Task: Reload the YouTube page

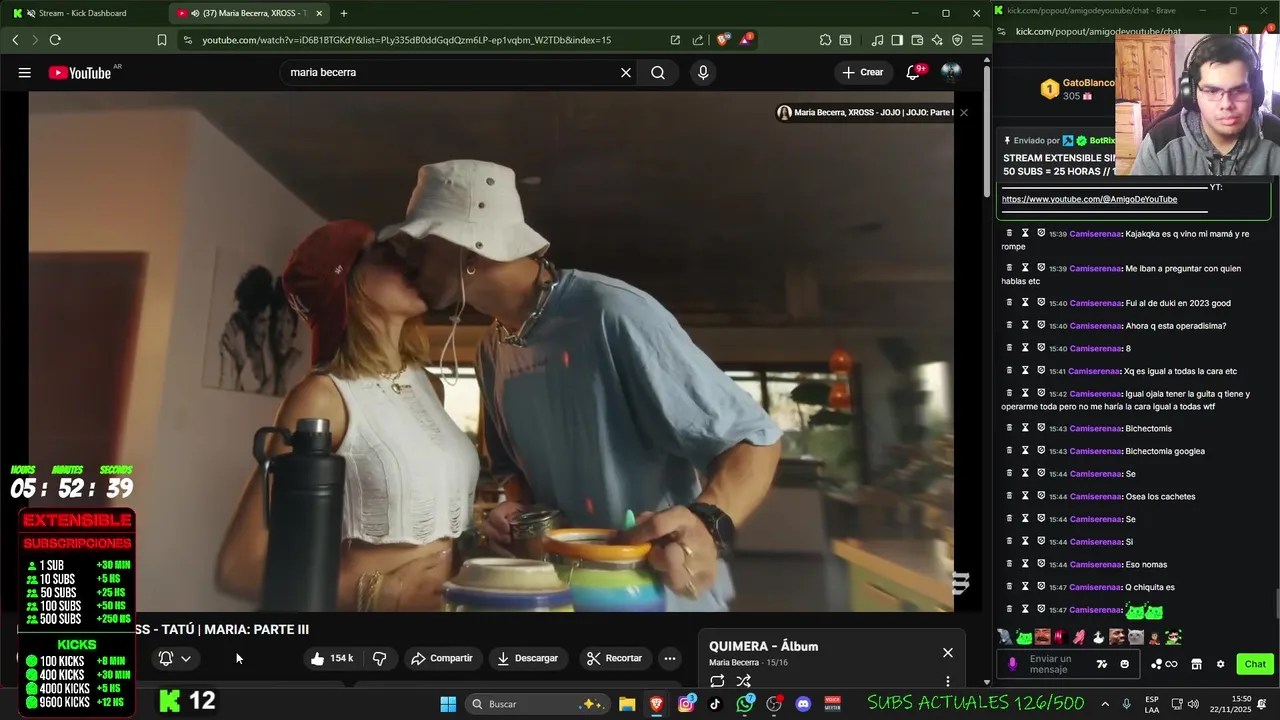Action: click(x=55, y=40)
